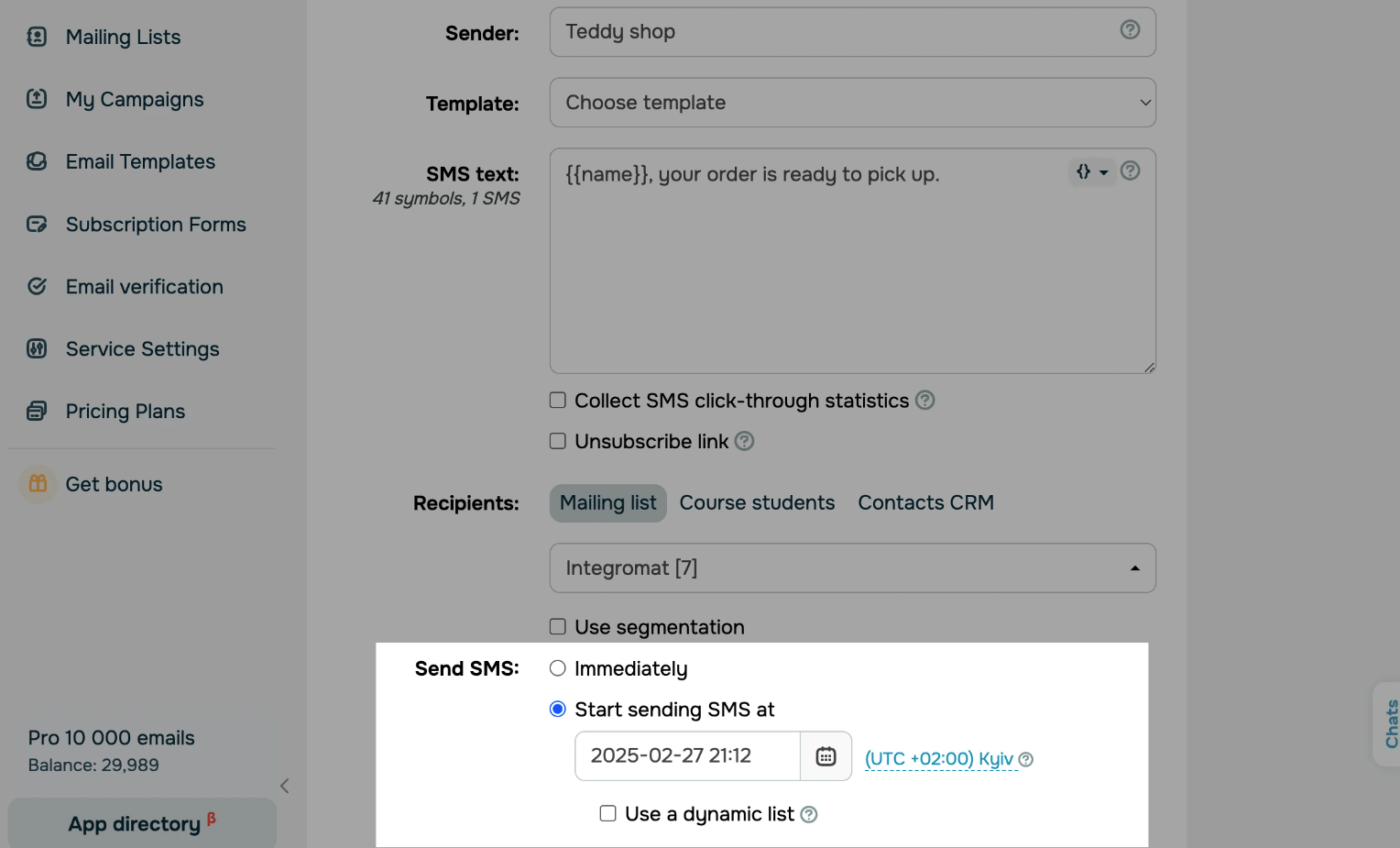Open the variables insertion dropdown
This screenshot has width=1400, height=848.
[1091, 171]
